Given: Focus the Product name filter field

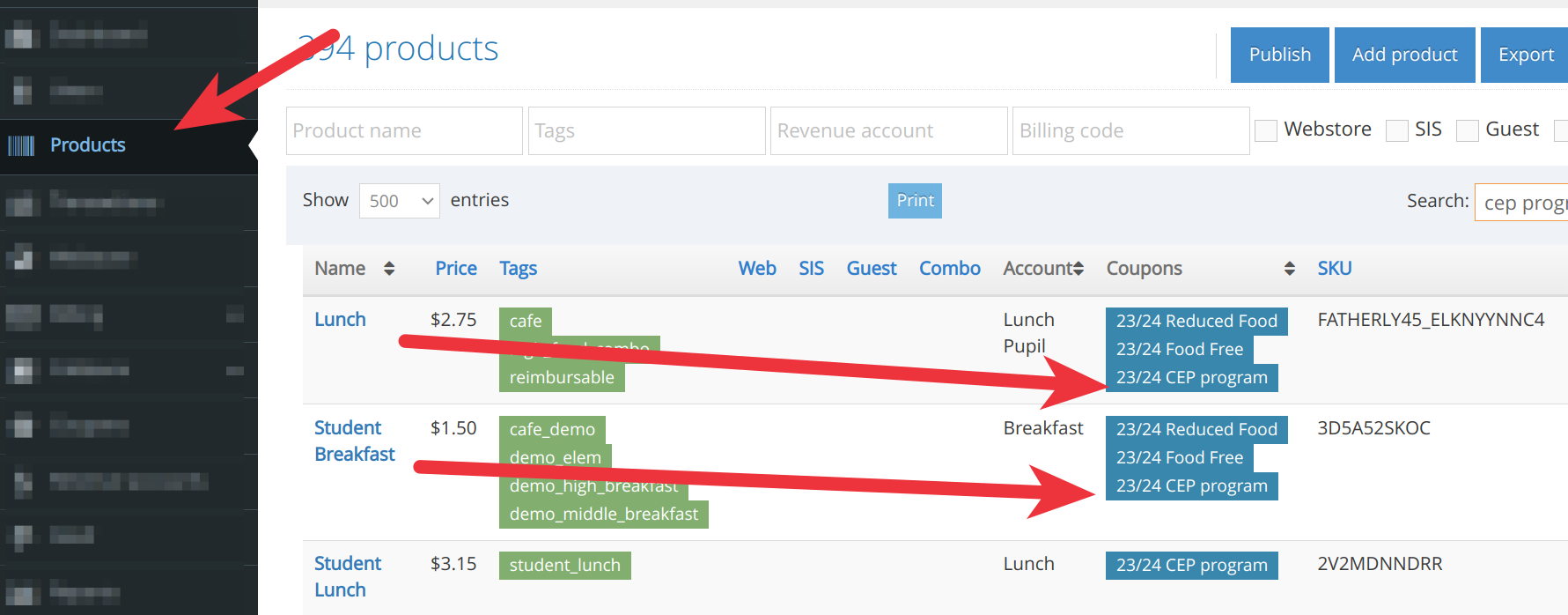Looking at the screenshot, I should [404, 131].
